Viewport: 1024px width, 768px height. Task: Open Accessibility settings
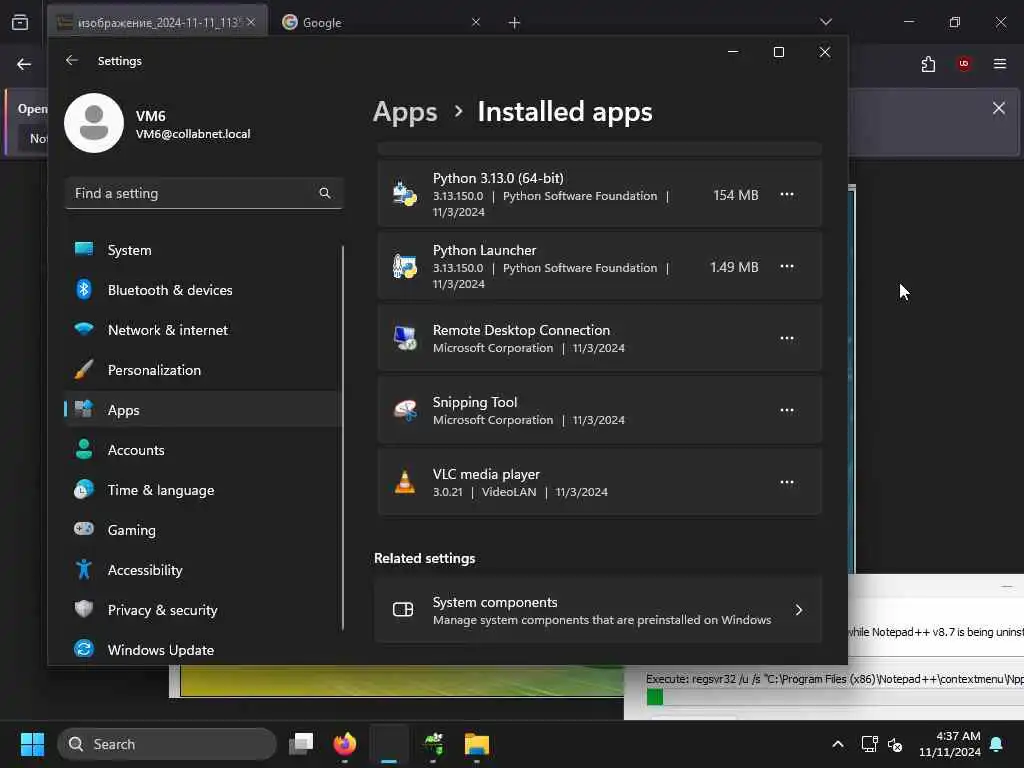tap(203, 570)
